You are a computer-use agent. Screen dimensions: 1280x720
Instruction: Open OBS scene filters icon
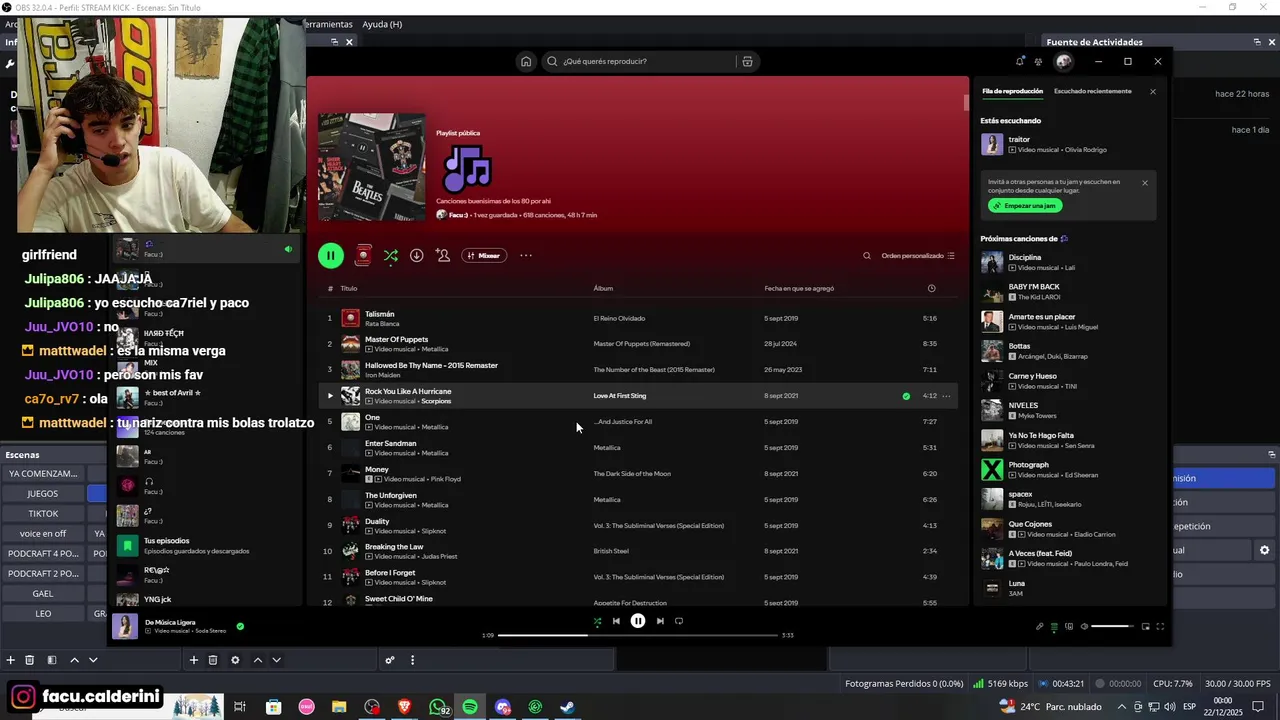pos(51,660)
